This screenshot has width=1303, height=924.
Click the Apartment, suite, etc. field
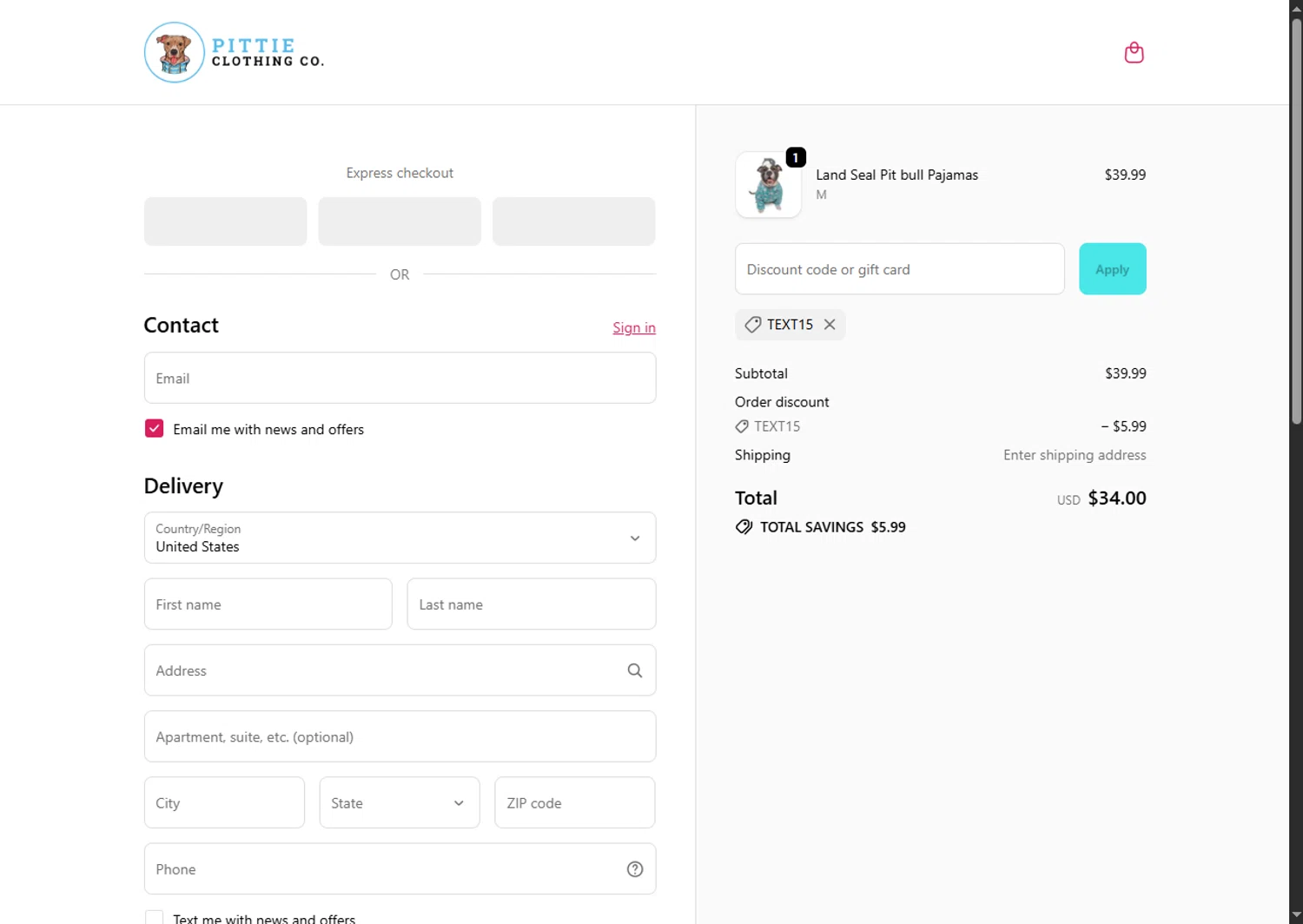(400, 736)
